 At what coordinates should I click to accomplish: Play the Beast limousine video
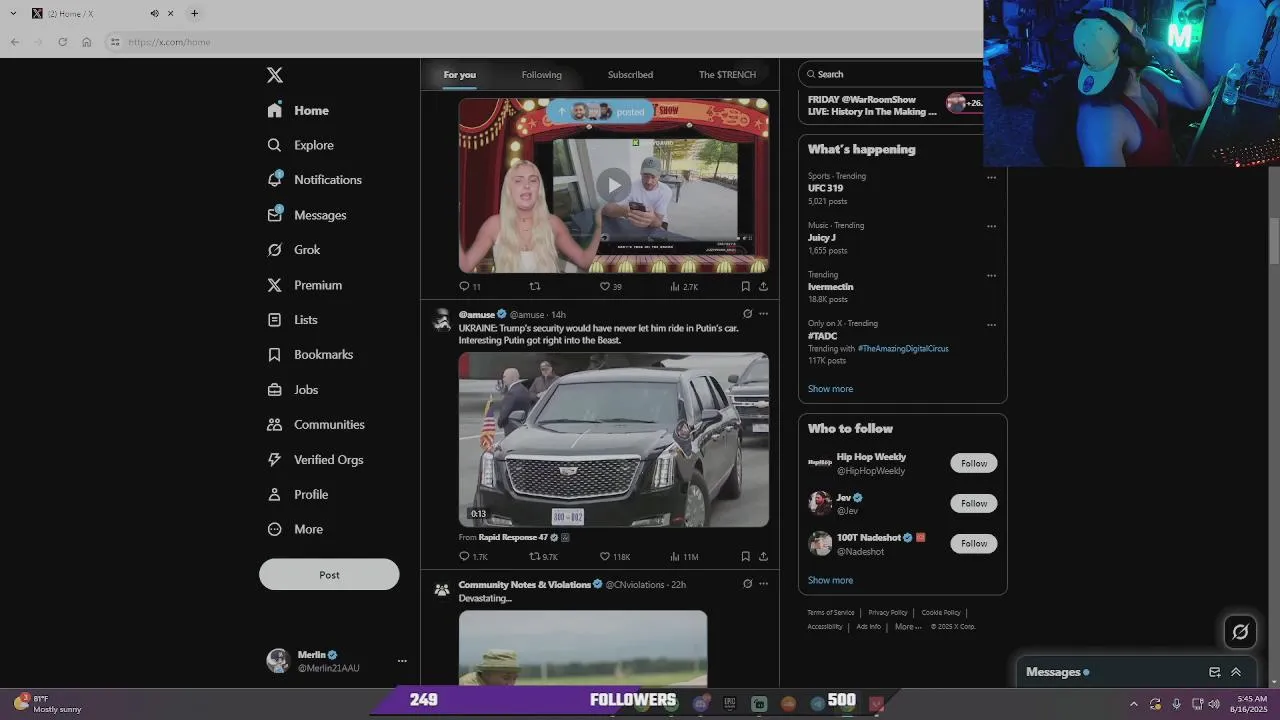tap(613, 439)
